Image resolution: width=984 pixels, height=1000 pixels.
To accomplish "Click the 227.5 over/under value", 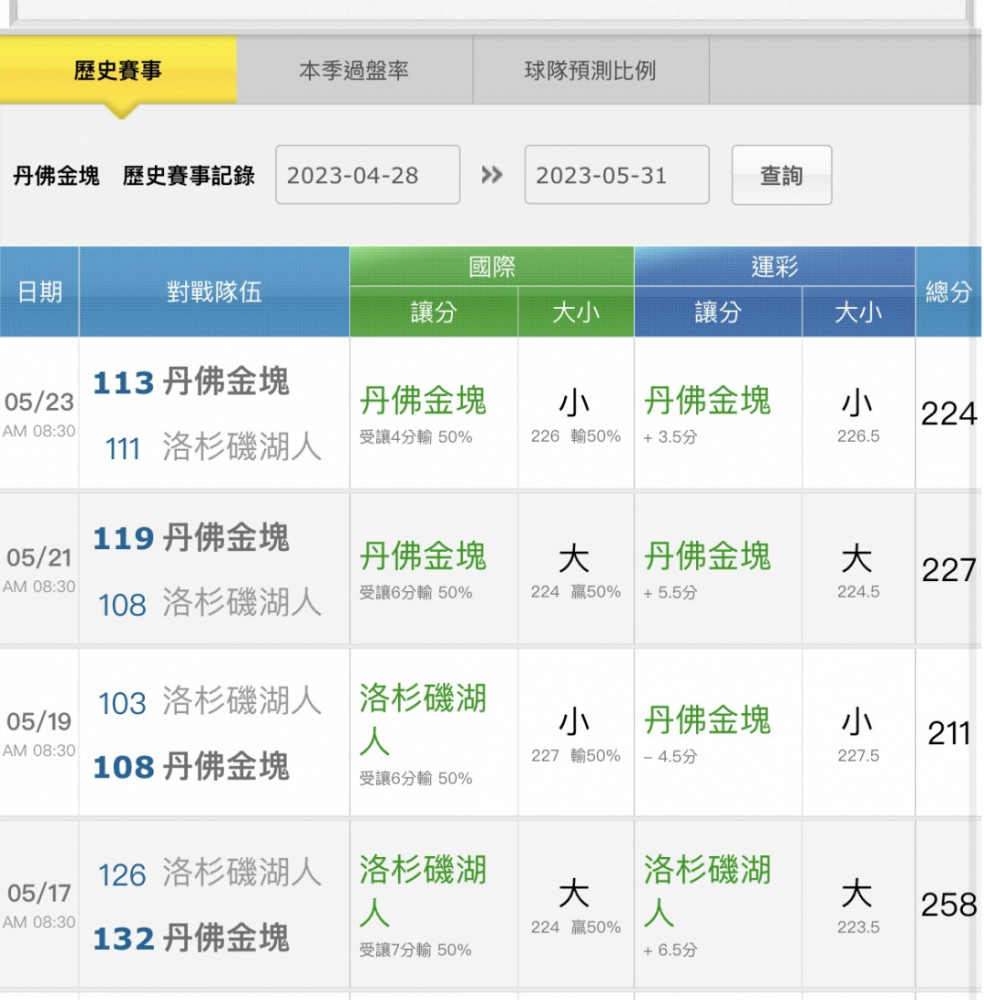I will coord(858,756).
